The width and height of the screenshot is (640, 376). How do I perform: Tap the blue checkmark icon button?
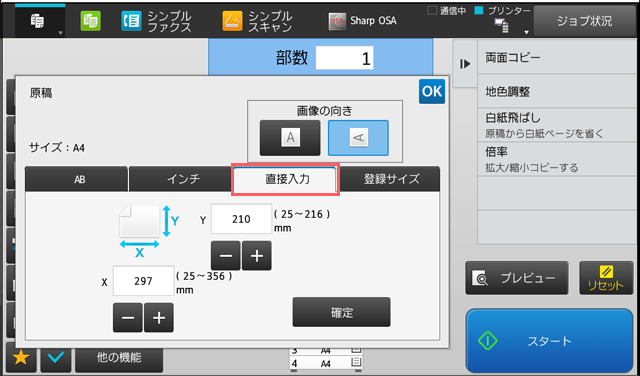[56, 358]
